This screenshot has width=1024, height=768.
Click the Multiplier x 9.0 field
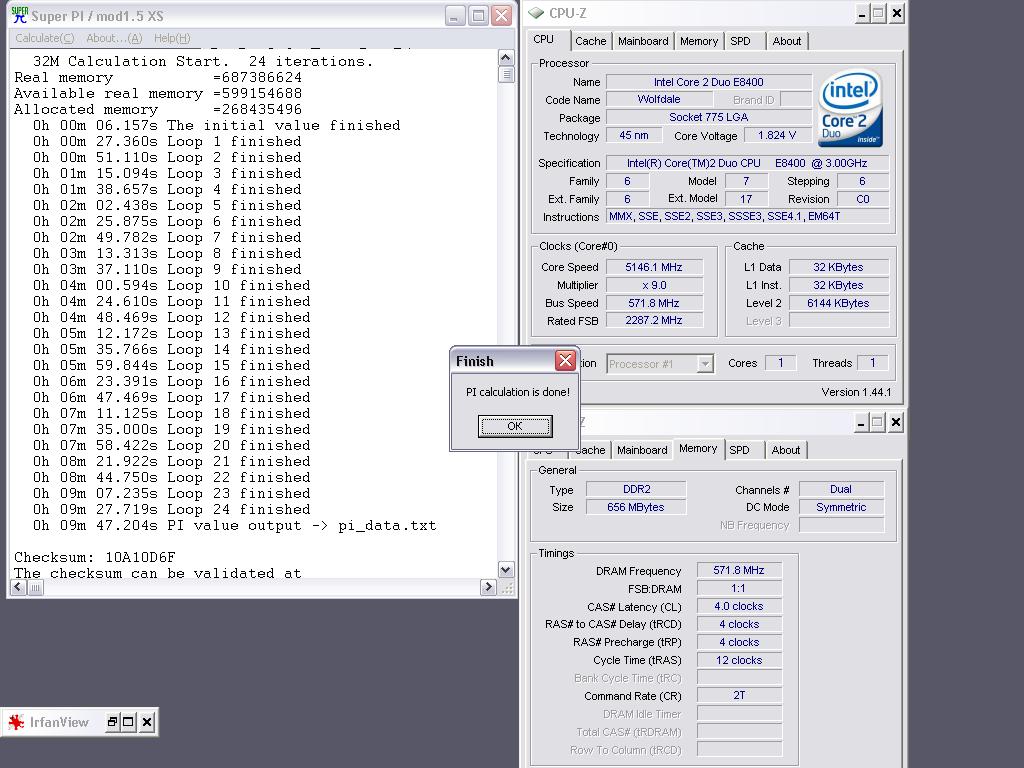[x=654, y=285]
